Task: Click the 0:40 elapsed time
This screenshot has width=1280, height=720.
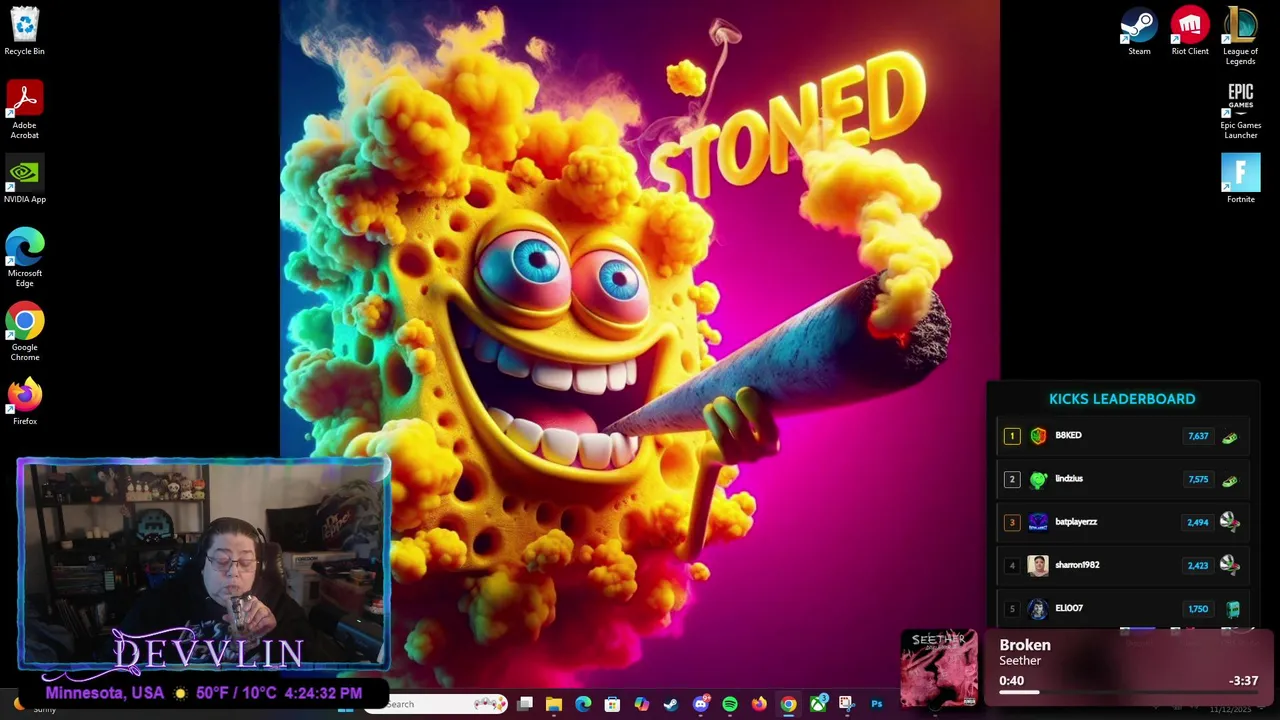Action: pyautogui.click(x=1011, y=681)
